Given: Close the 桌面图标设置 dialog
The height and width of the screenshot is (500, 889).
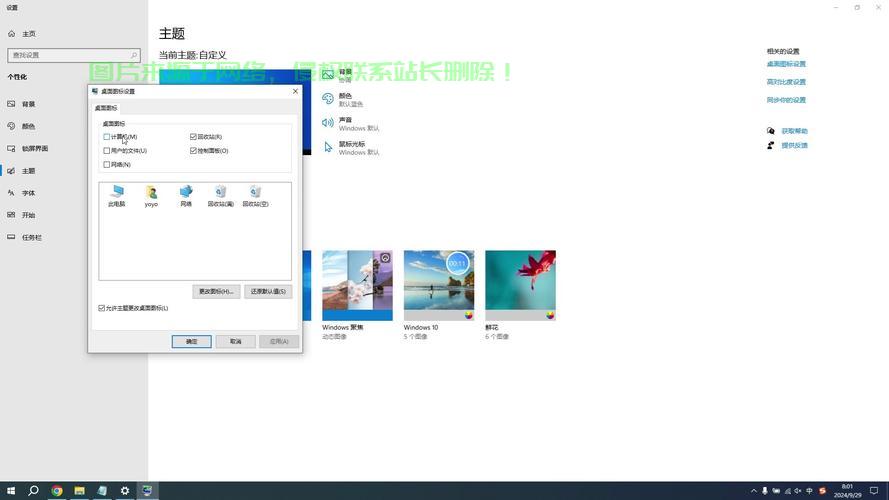Looking at the screenshot, I should (295, 91).
